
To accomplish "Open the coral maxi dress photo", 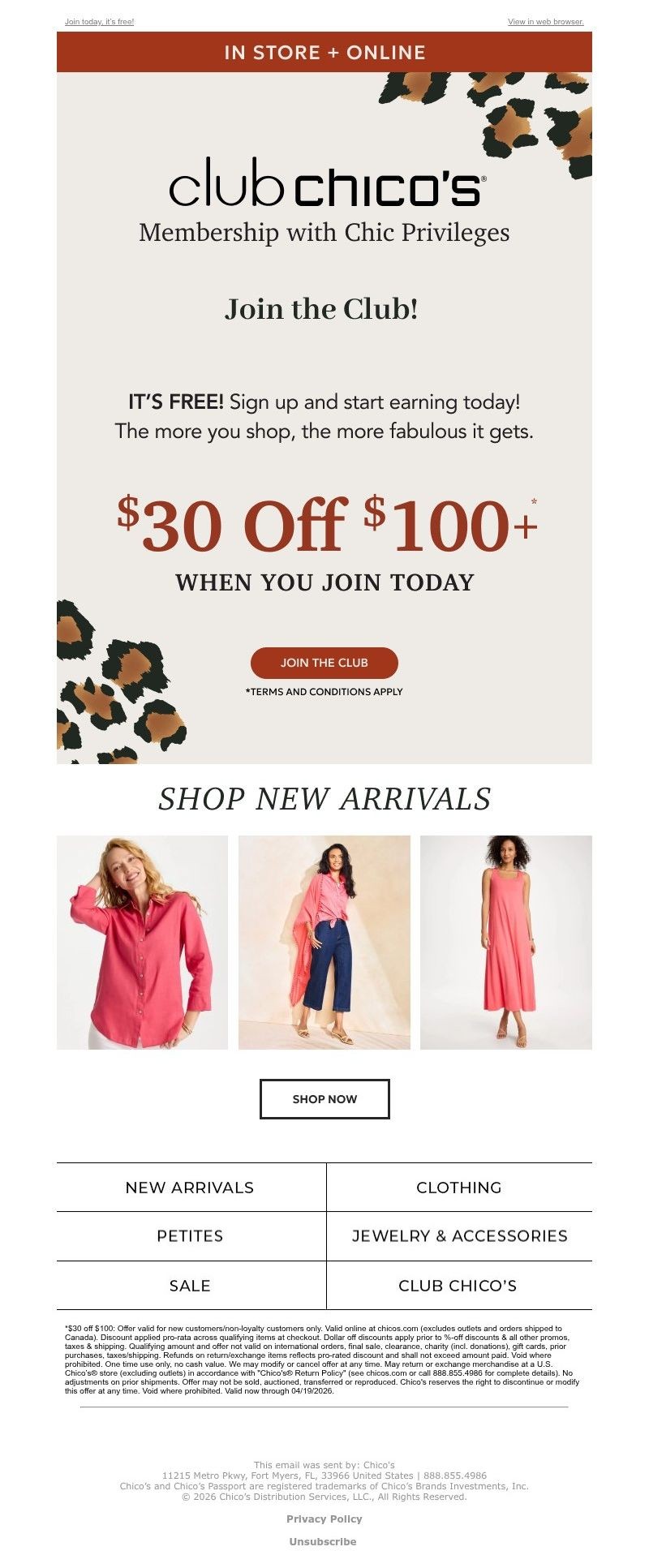I will 506,943.
